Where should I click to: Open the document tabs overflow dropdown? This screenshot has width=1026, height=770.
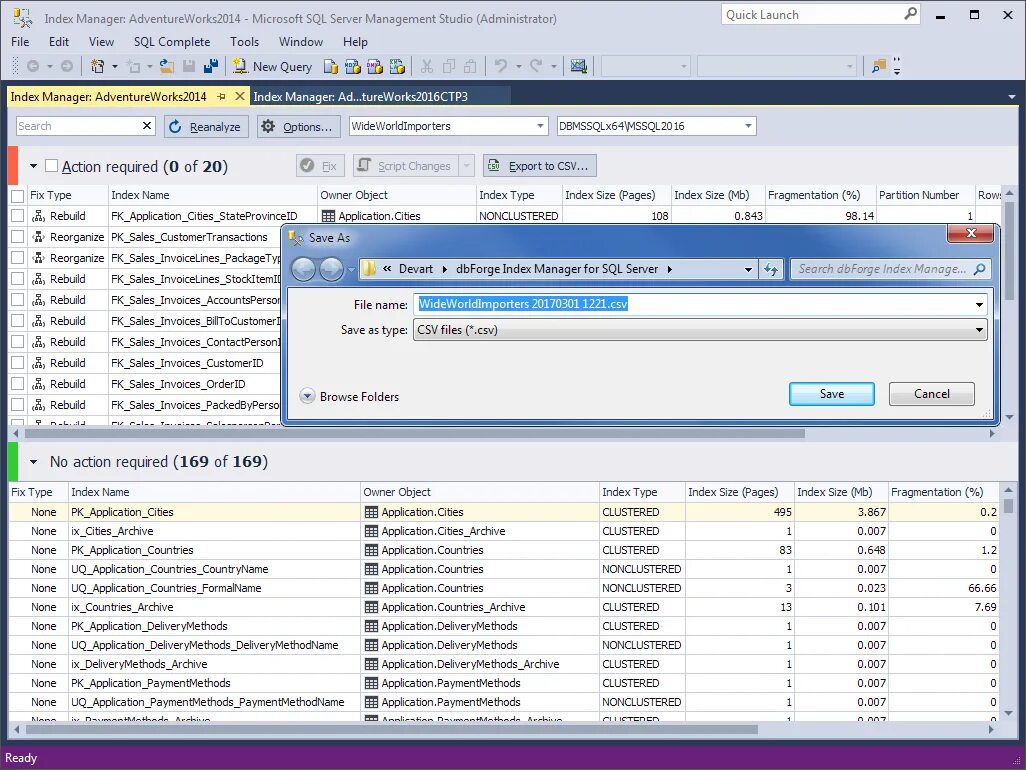point(1012,97)
